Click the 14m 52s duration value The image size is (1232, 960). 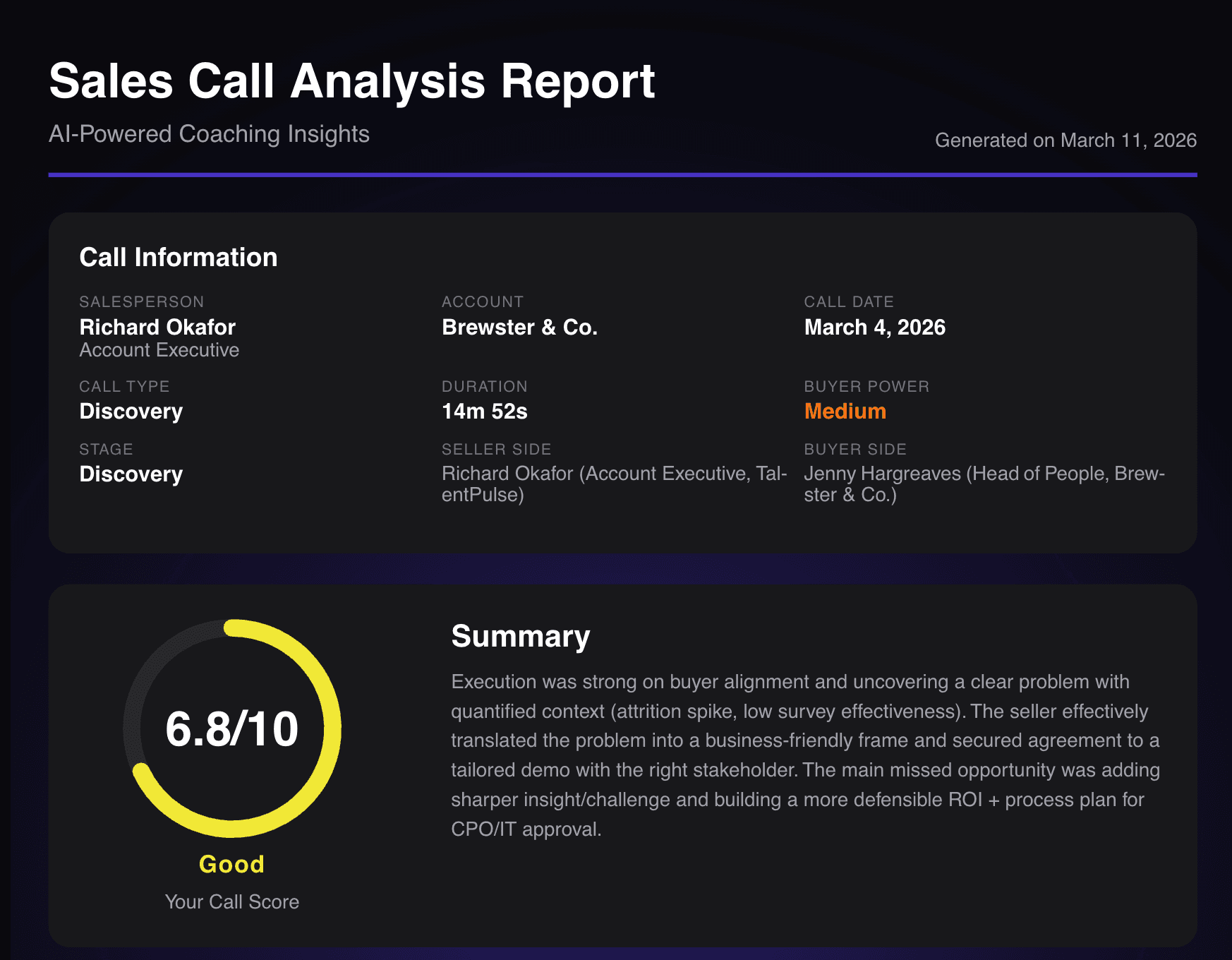484,411
